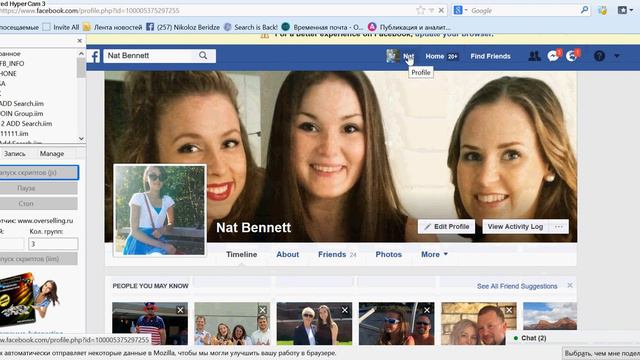Click the Кол. групп input field
Viewport: 640px width, 360px height.
53,244
